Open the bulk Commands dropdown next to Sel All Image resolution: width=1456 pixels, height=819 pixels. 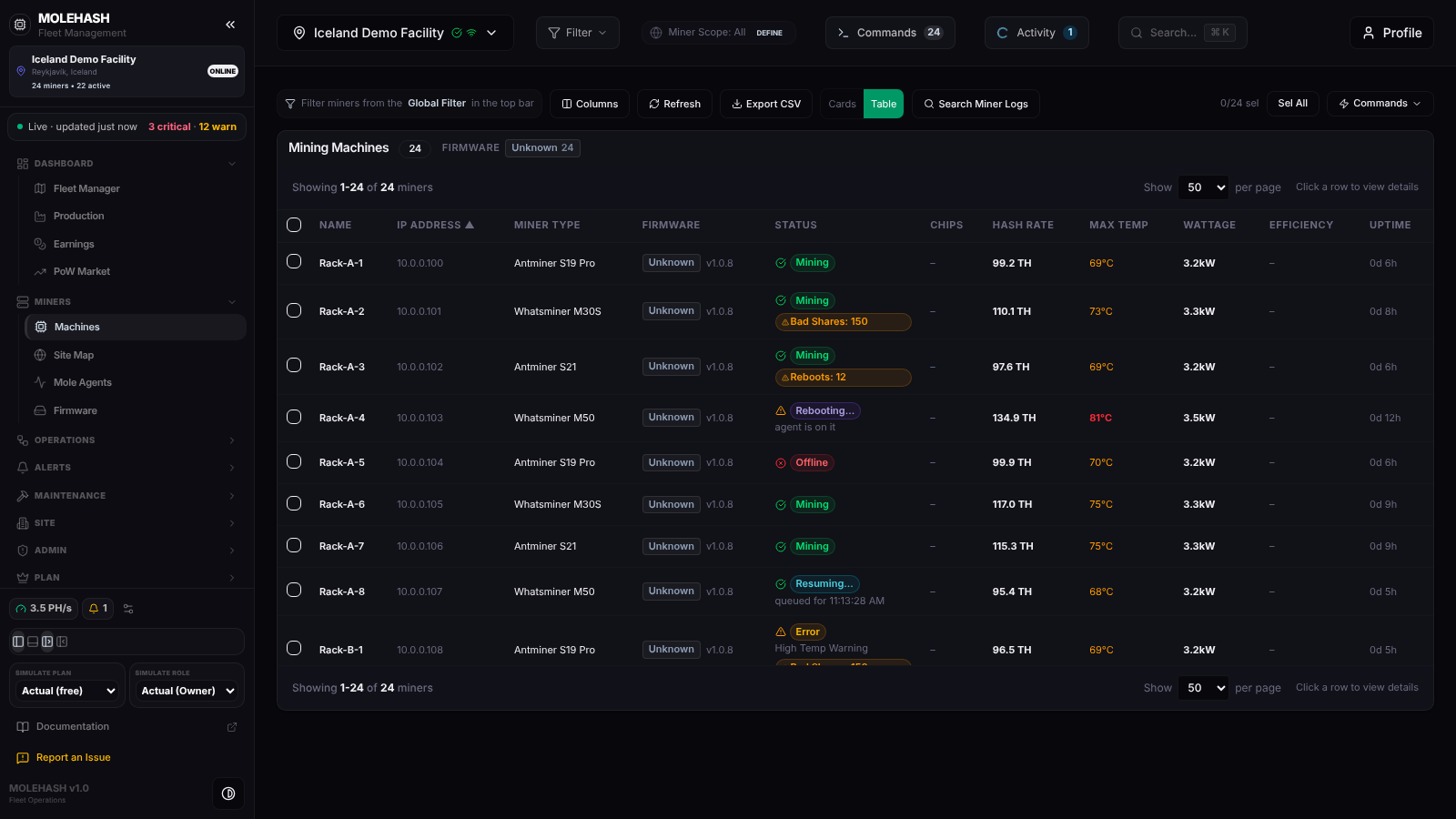pyautogui.click(x=1380, y=104)
